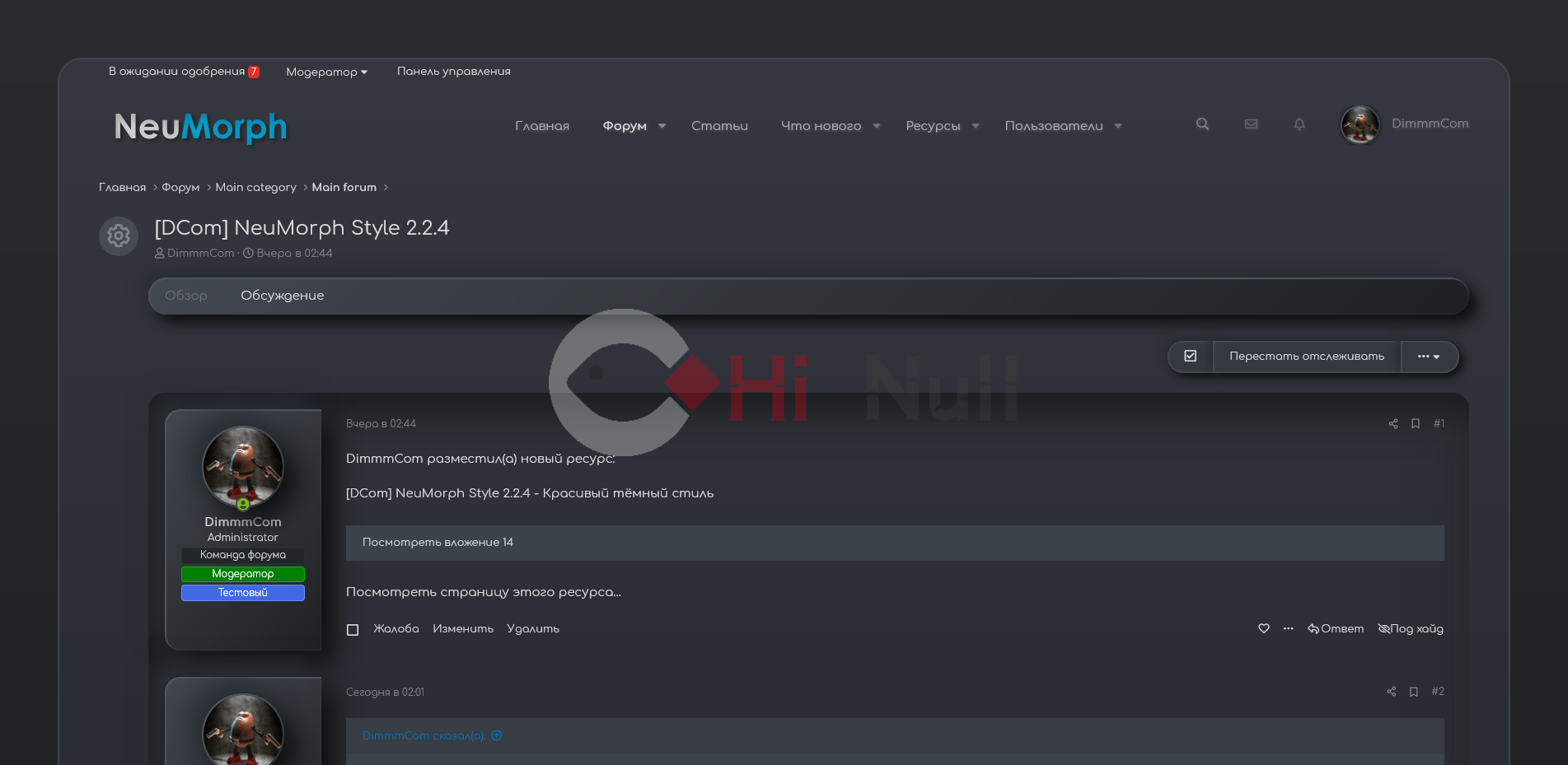Click DimmmCom username in post #1 sidebar
The image size is (1568, 765).
pos(243,522)
